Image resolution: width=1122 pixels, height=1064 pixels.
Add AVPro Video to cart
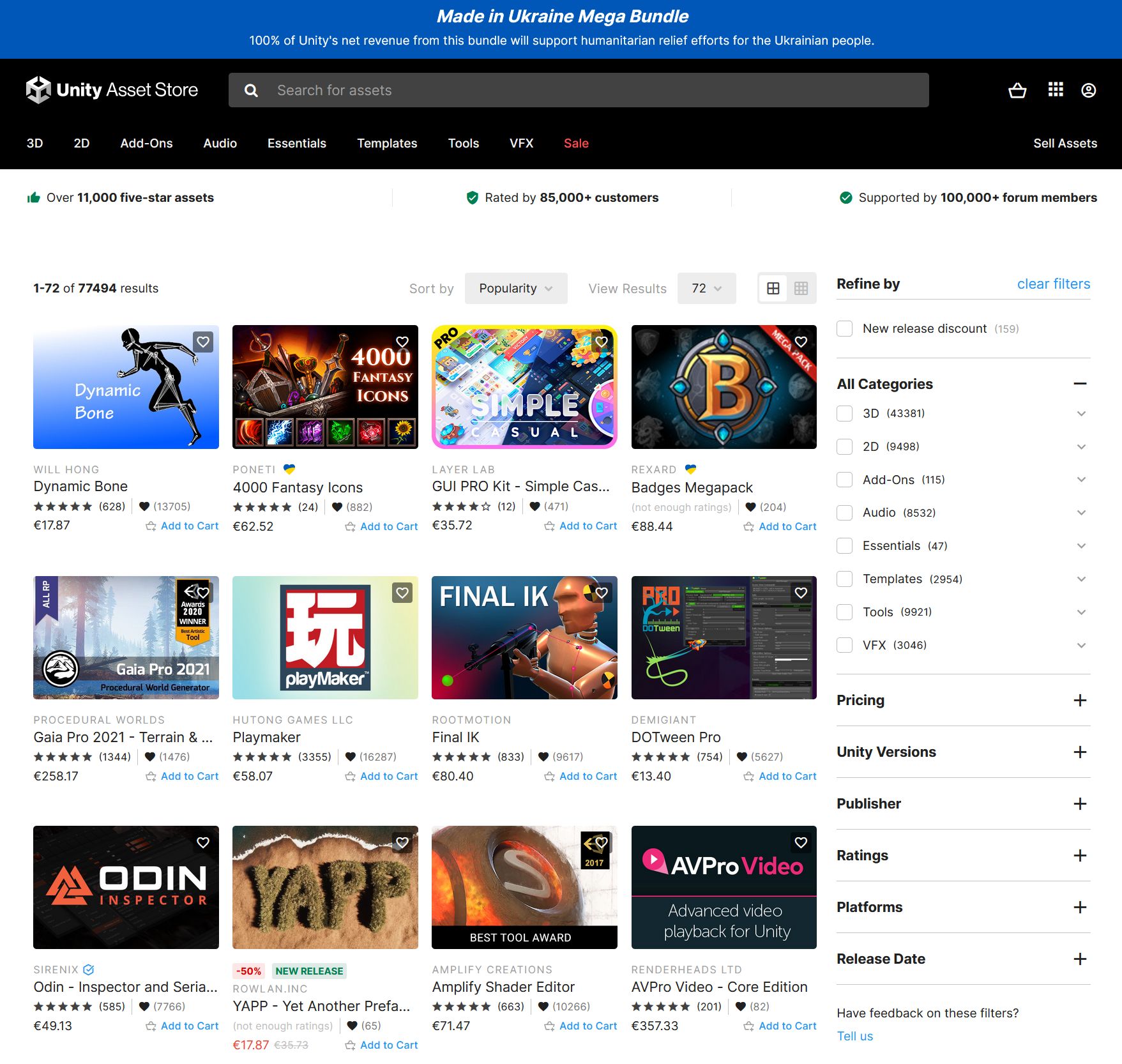click(x=780, y=1026)
